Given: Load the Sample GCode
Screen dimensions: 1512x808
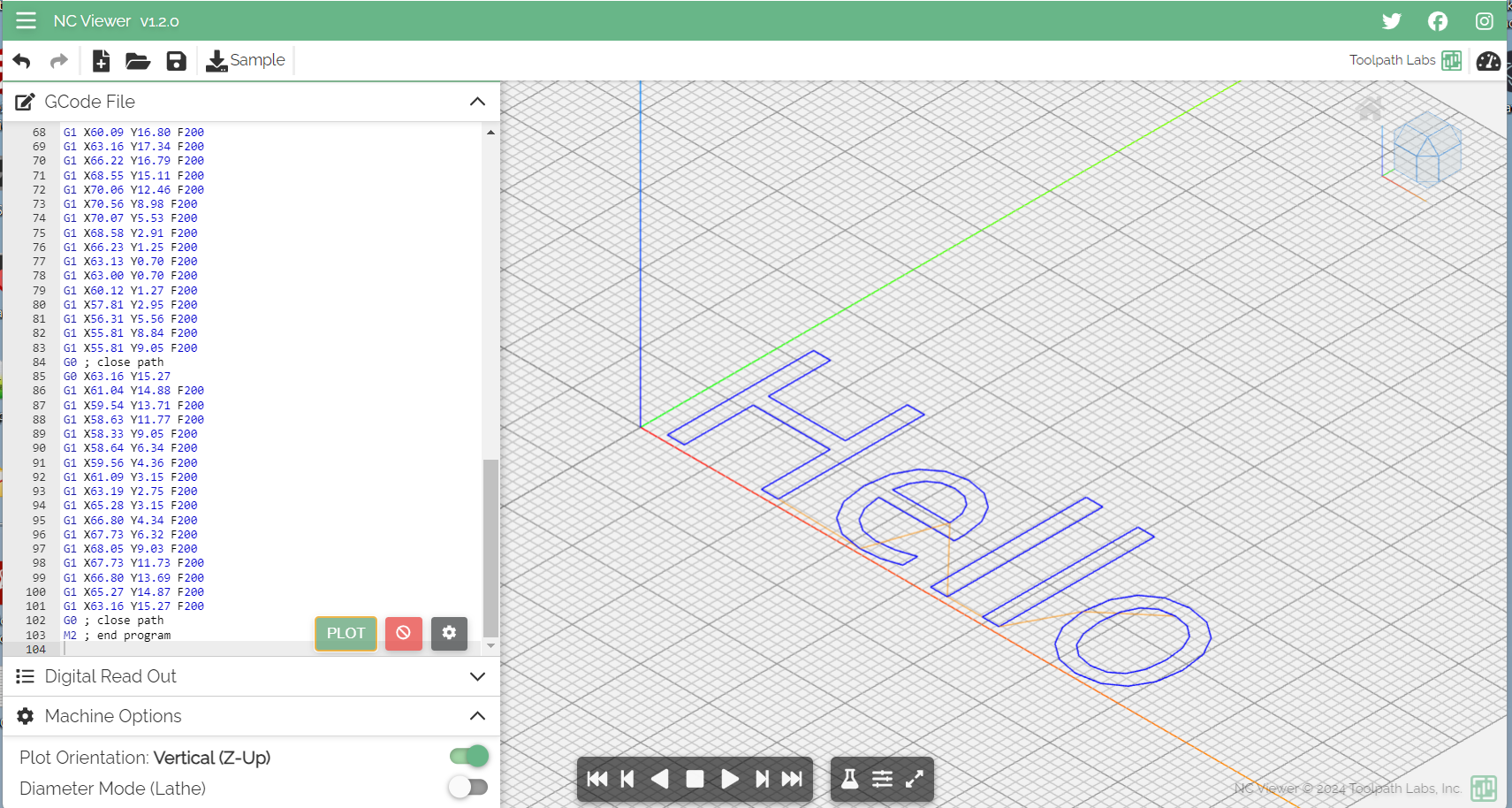Looking at the screenshot, I should coord(246,61).
